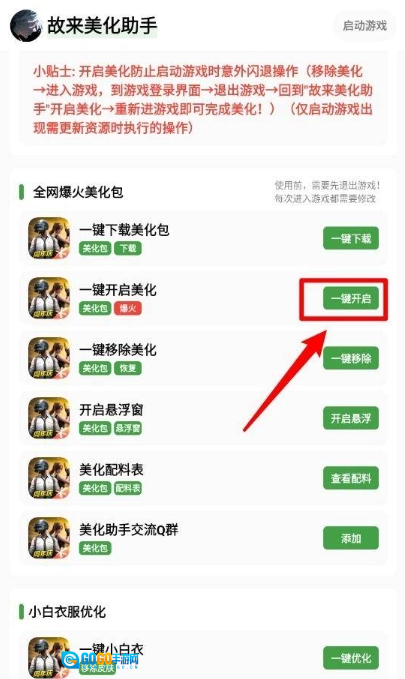Viewport: 405px width, 679px height.
Task: Tap game icon beside 美化配料表
Action: tap(49, 478)
